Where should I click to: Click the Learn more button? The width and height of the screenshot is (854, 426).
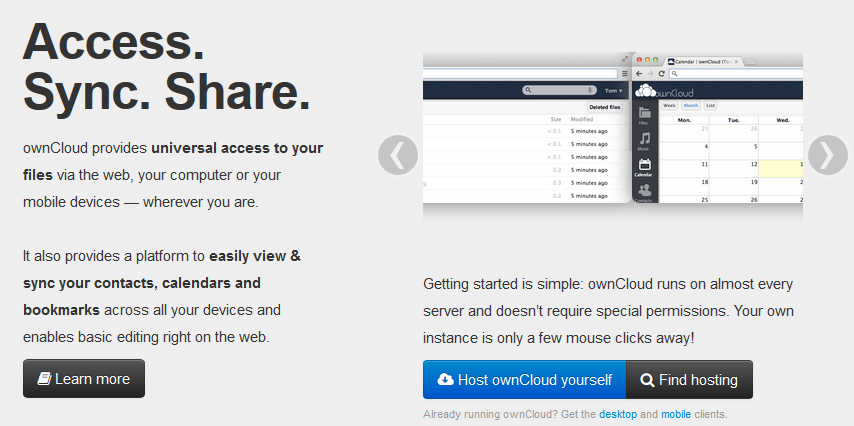click(x=84, y=379)
